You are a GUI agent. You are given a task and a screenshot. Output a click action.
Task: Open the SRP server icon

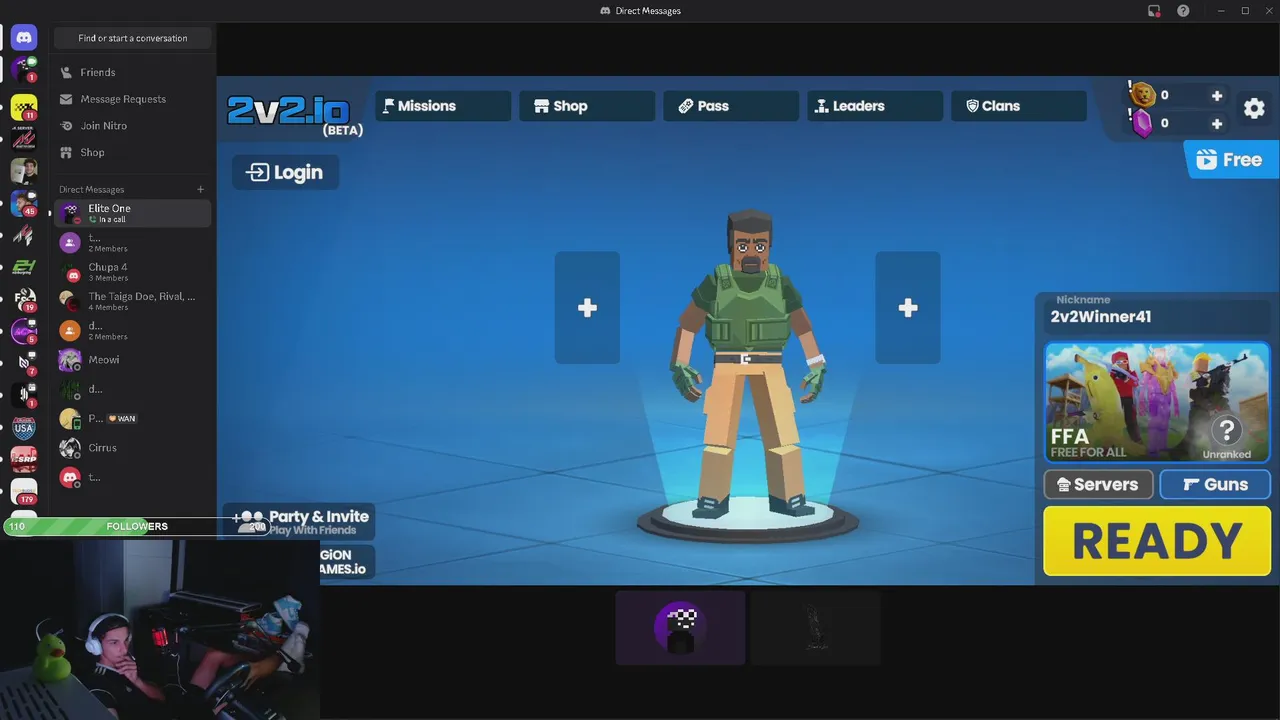point(24,459)
